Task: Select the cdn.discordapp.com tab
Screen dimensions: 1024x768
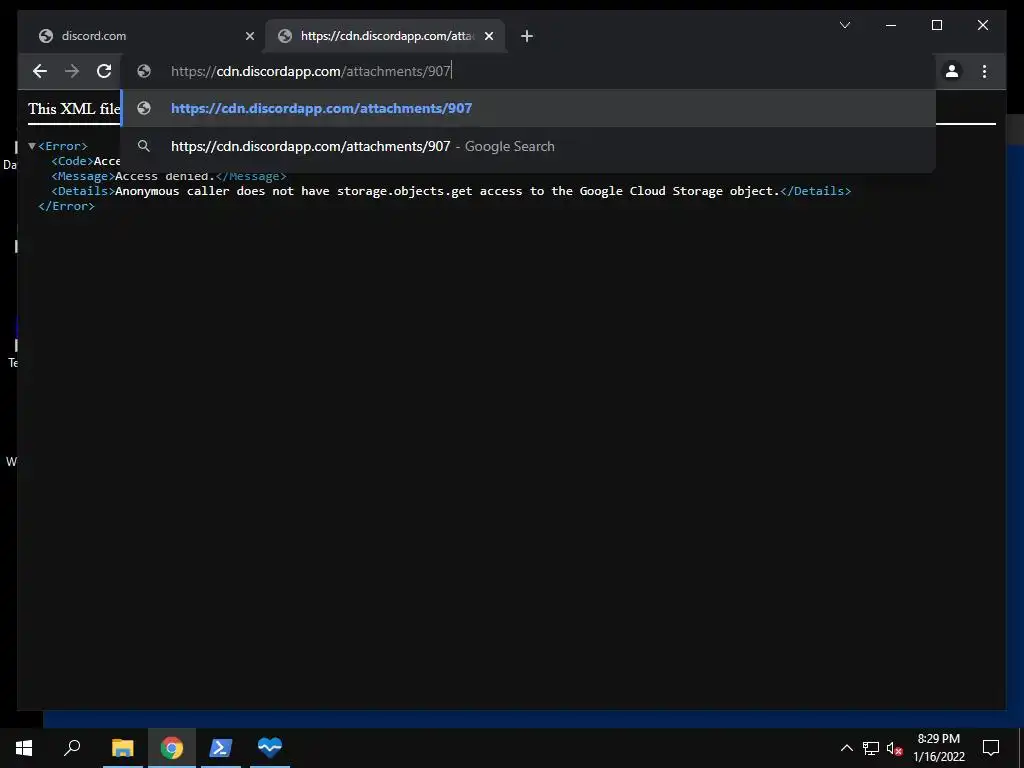Action: coord(385,36)
